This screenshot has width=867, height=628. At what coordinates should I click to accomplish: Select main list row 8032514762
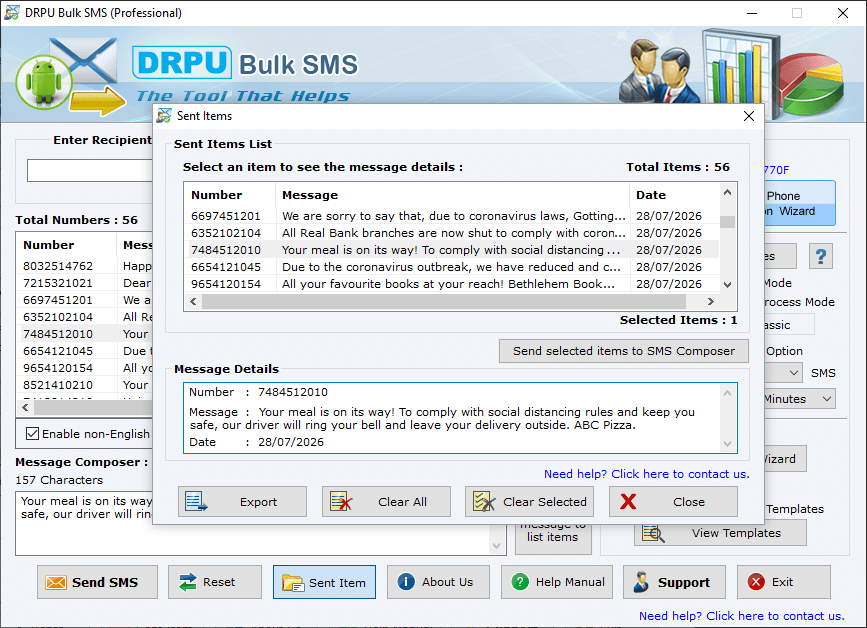(x=87, y=266)
